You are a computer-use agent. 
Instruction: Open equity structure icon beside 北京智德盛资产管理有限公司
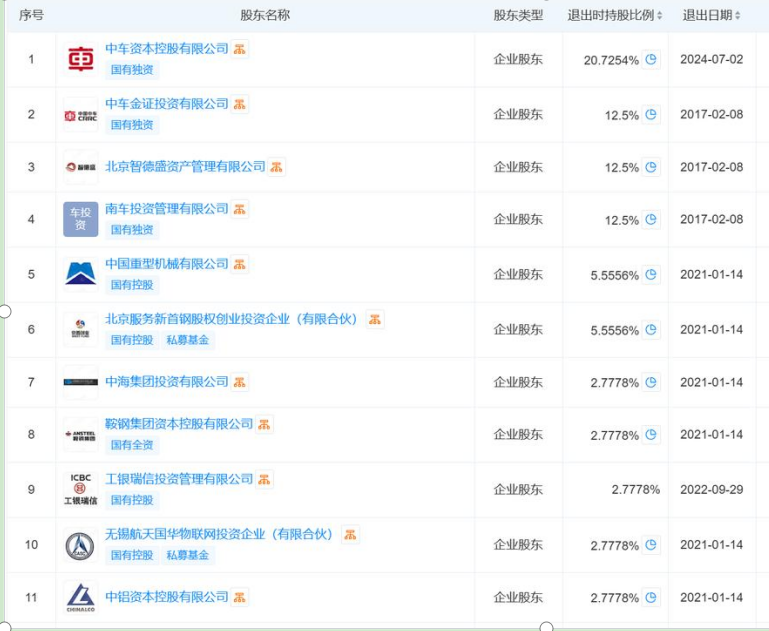coord(277,167)
